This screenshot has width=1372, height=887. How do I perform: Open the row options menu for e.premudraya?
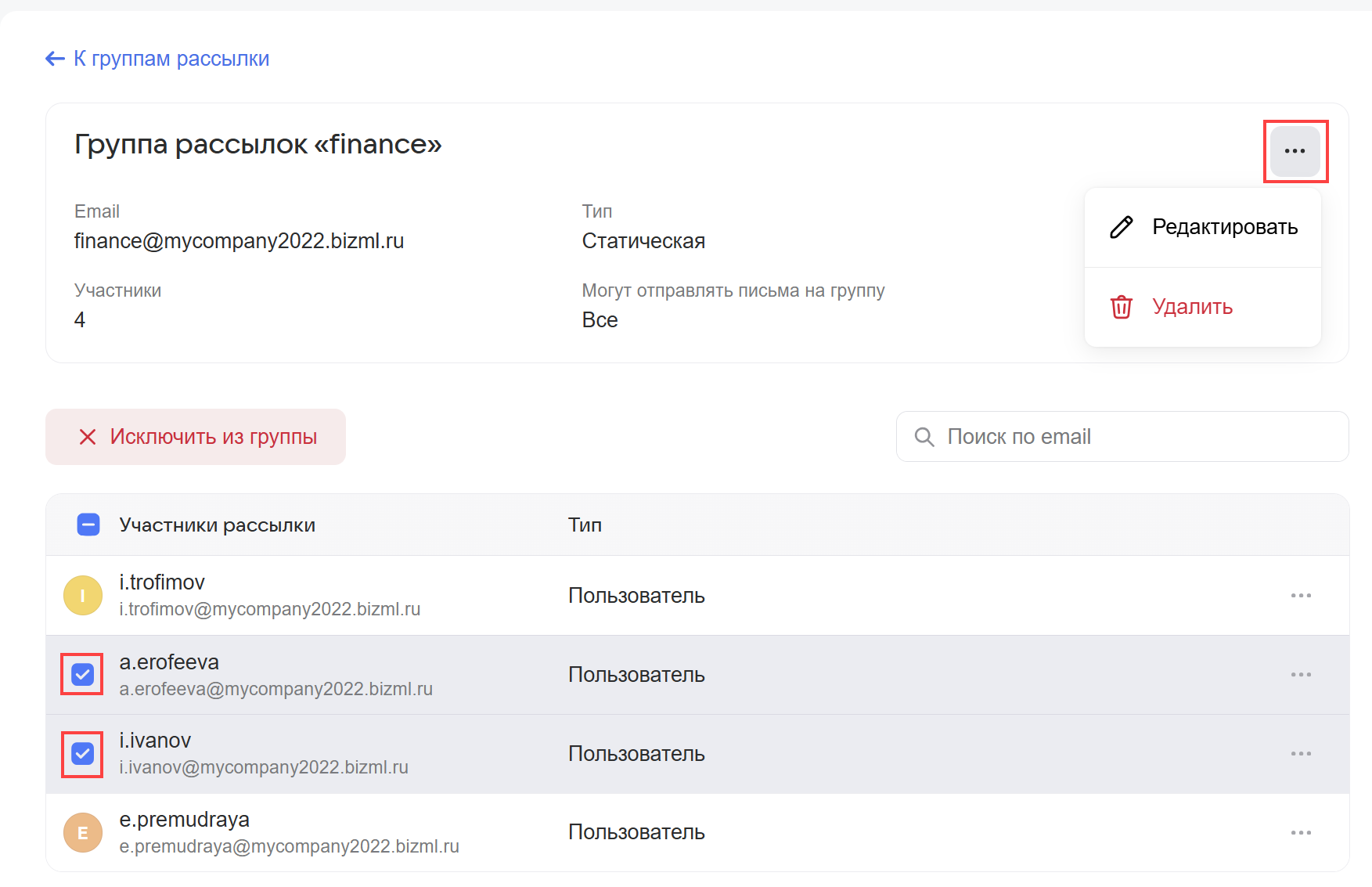(1301, 832)
